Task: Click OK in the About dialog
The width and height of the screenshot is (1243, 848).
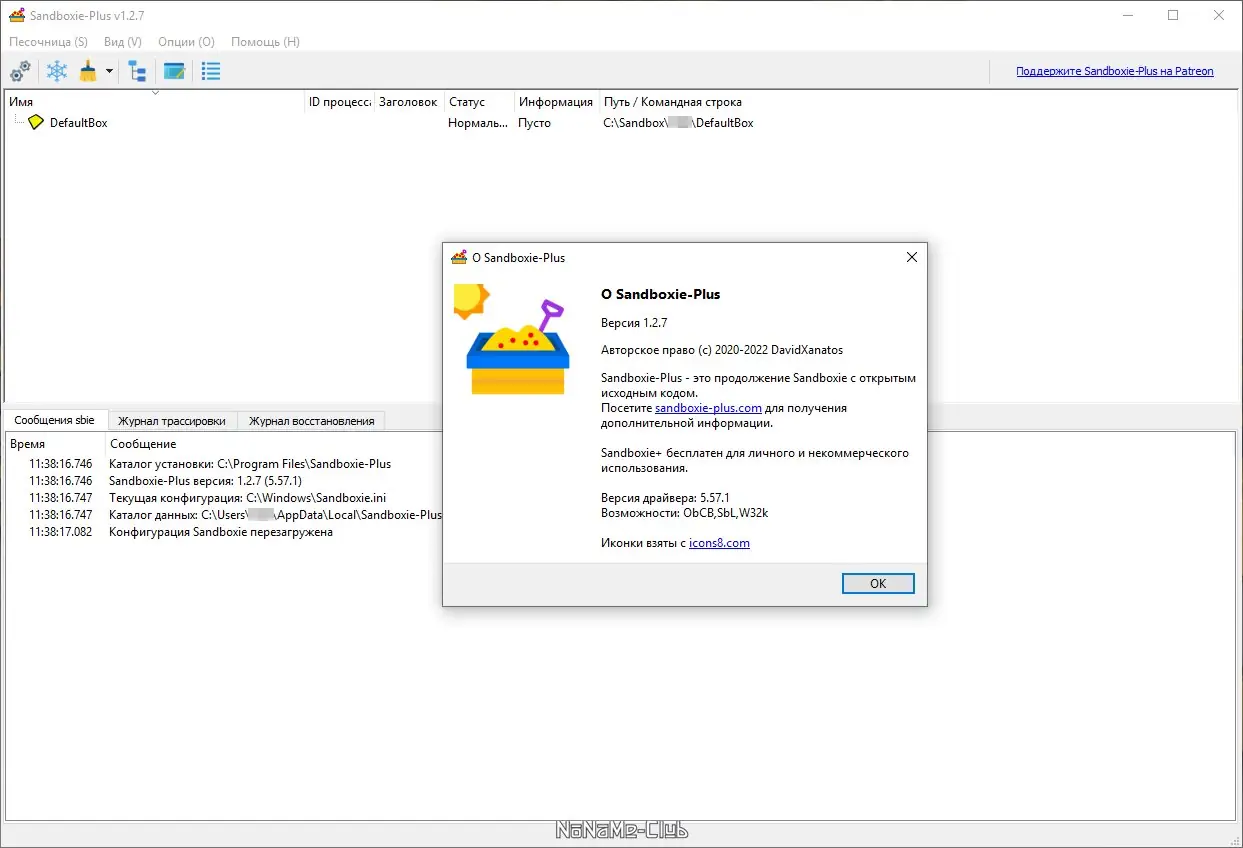Action: click(878, 584)
